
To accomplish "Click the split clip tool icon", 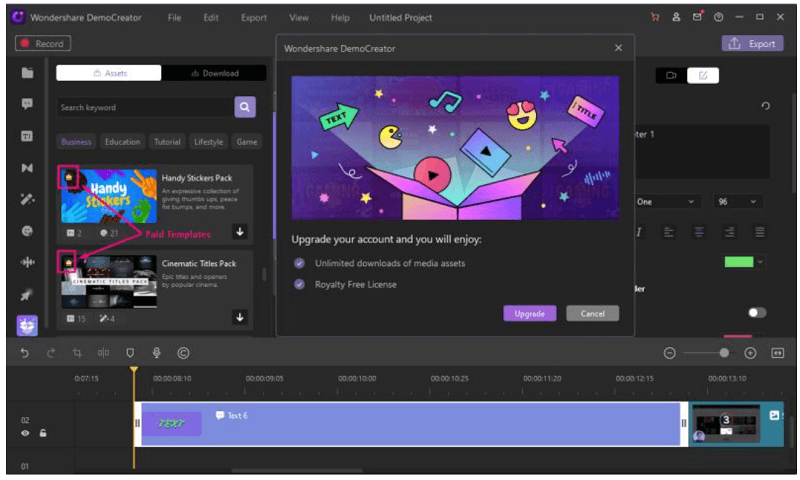I will point(104,353).
